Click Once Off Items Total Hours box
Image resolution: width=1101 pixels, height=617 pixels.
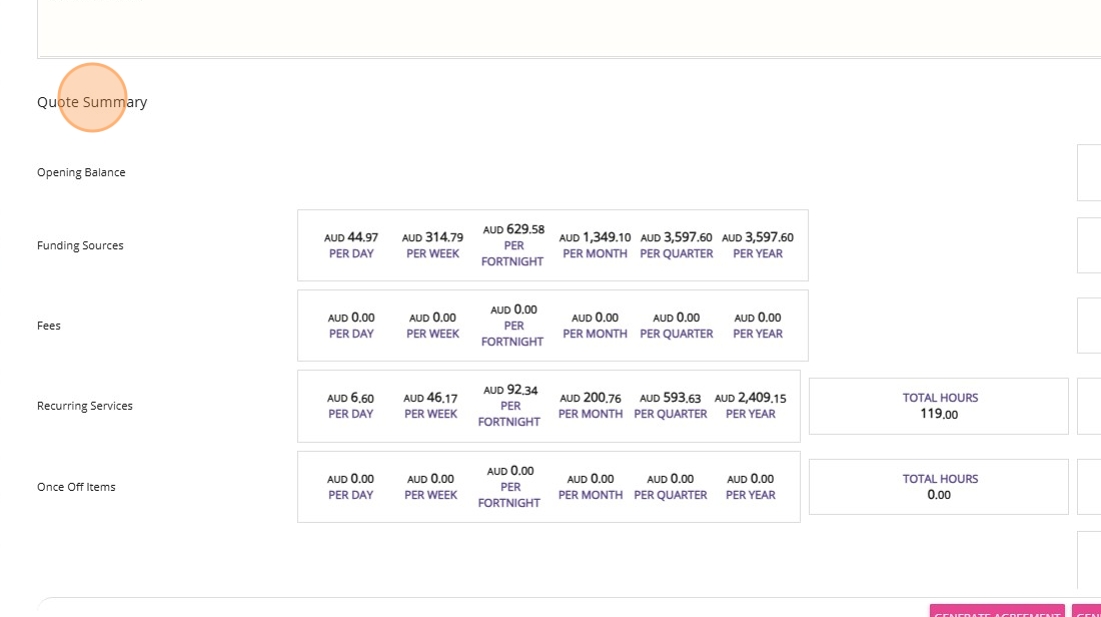939,487
